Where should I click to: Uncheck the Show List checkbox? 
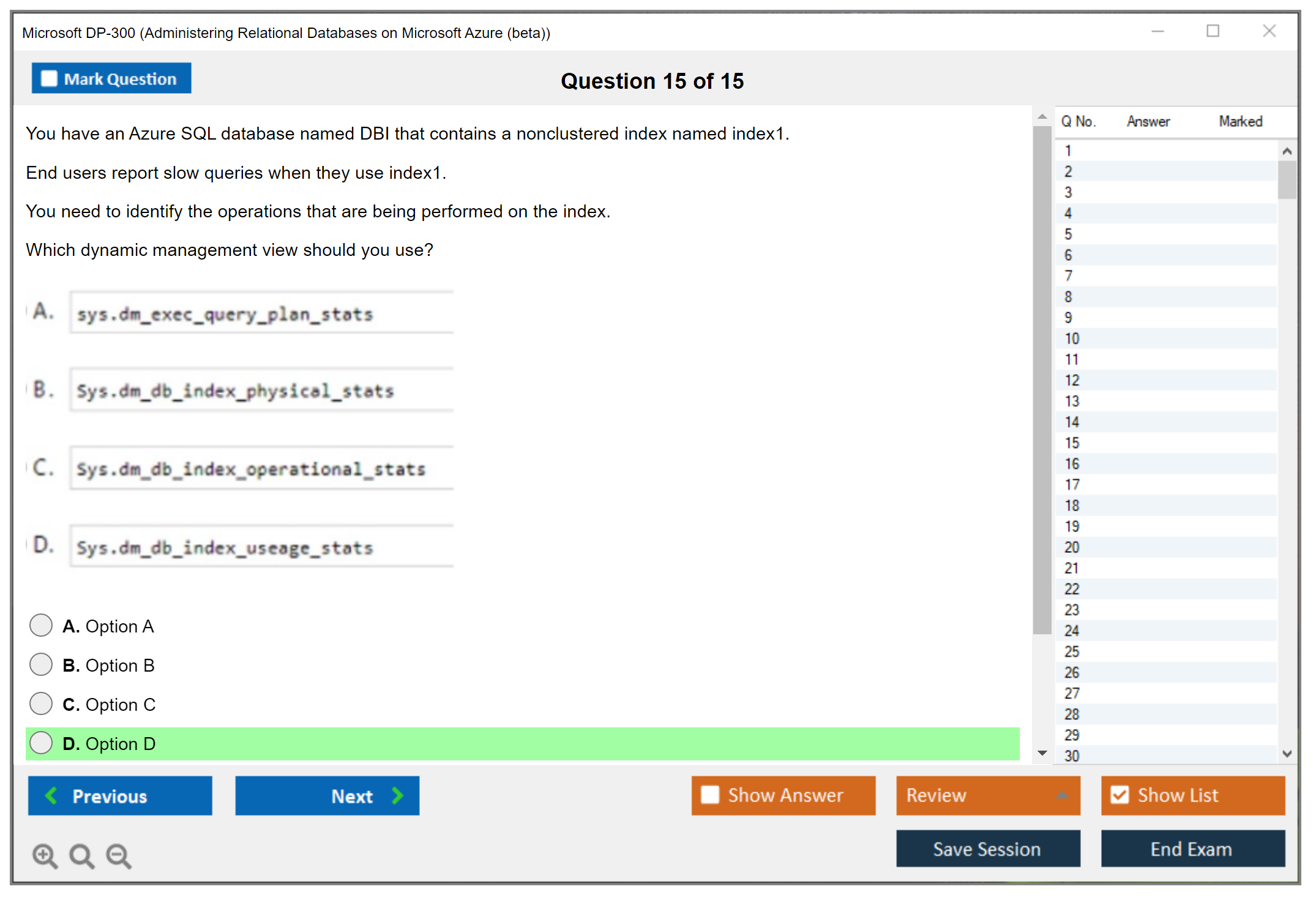click(x=1120, y=795)
